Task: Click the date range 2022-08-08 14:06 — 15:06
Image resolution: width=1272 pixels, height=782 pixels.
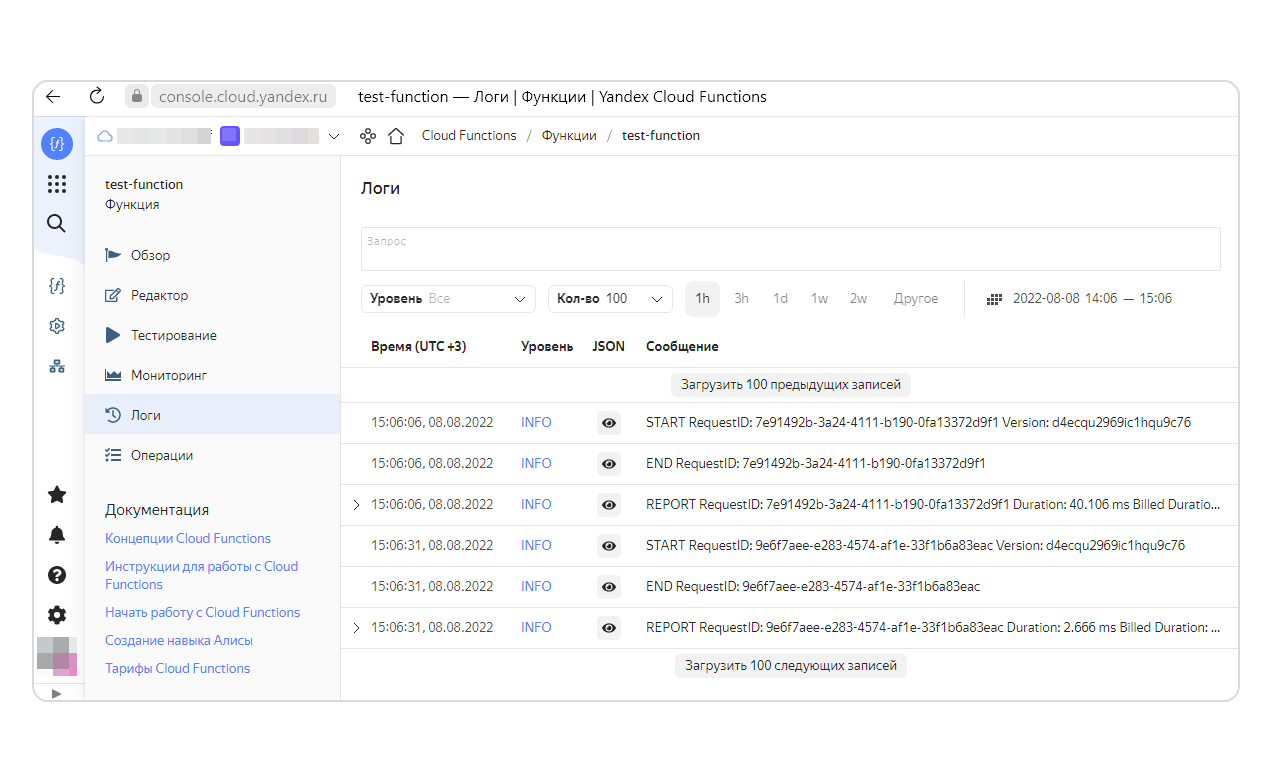Action: (x=1092, y=299)
